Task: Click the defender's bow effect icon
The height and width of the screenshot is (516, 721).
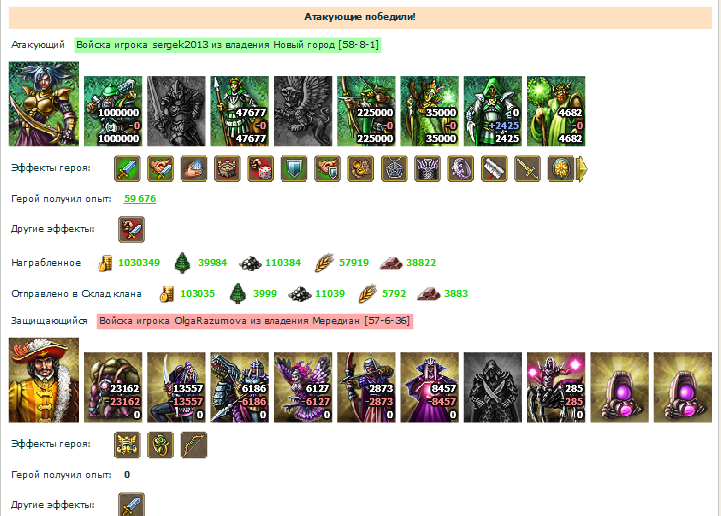Action: (194, 445)
